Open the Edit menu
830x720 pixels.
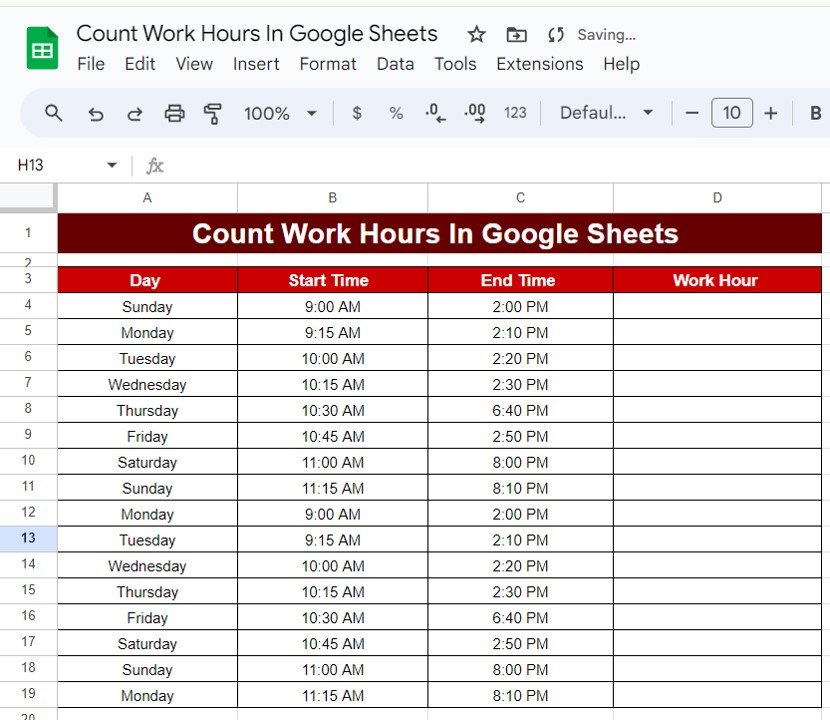(140, 64)
